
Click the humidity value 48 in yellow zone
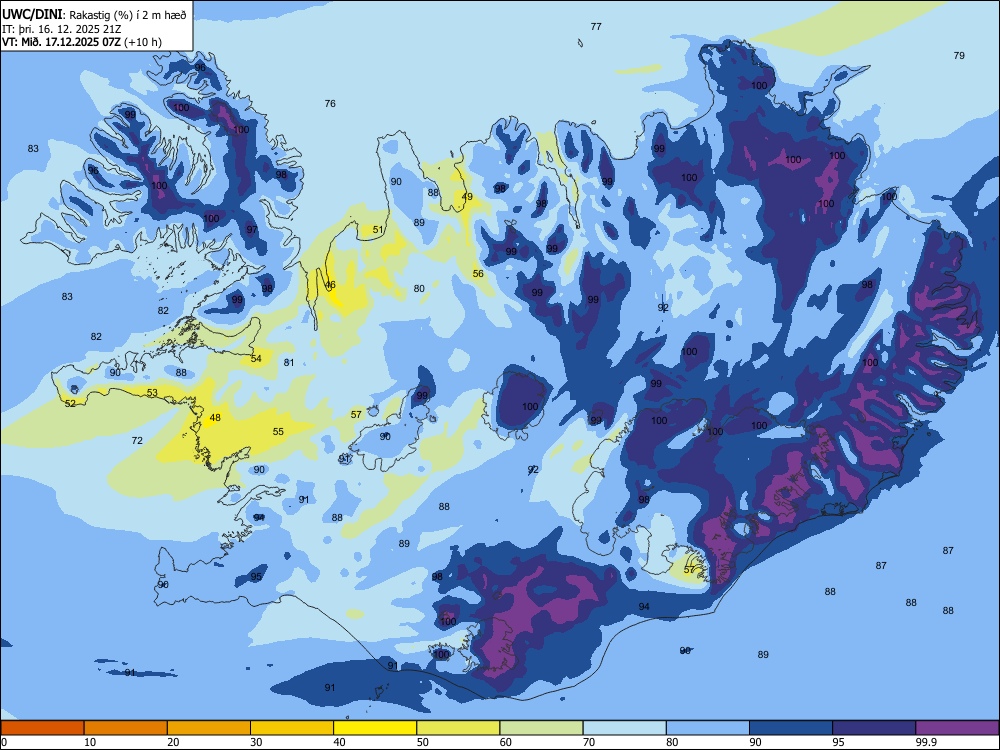[x=215, y=418]
